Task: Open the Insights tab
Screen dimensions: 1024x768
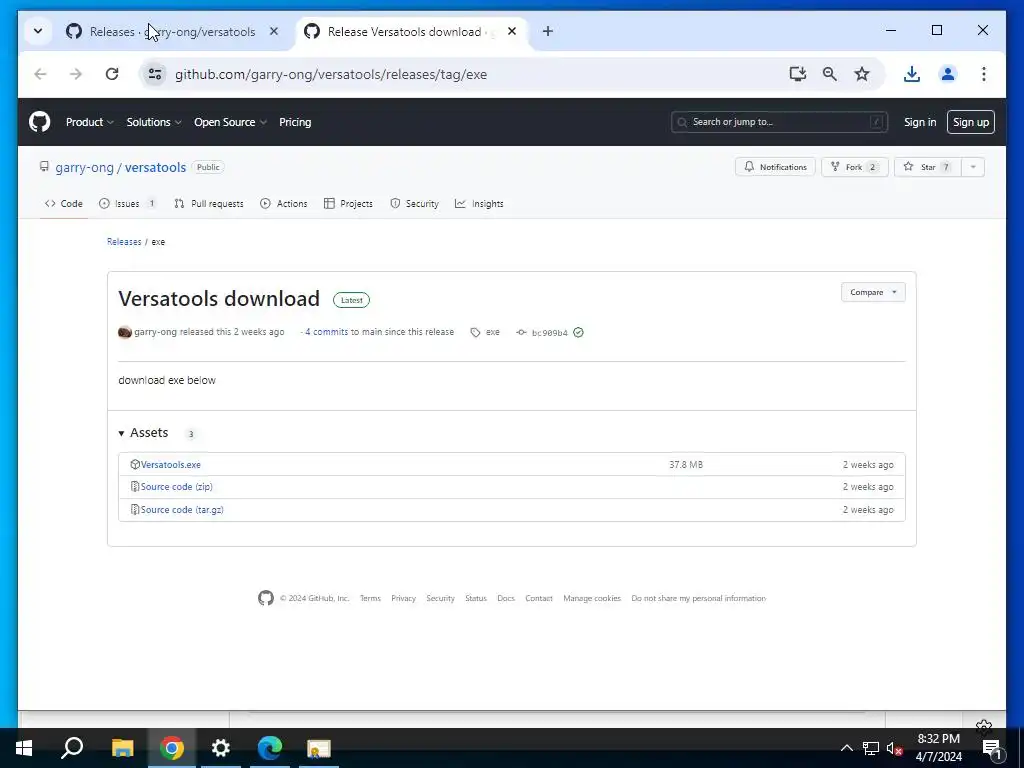Action: click(x=479, y=204)
